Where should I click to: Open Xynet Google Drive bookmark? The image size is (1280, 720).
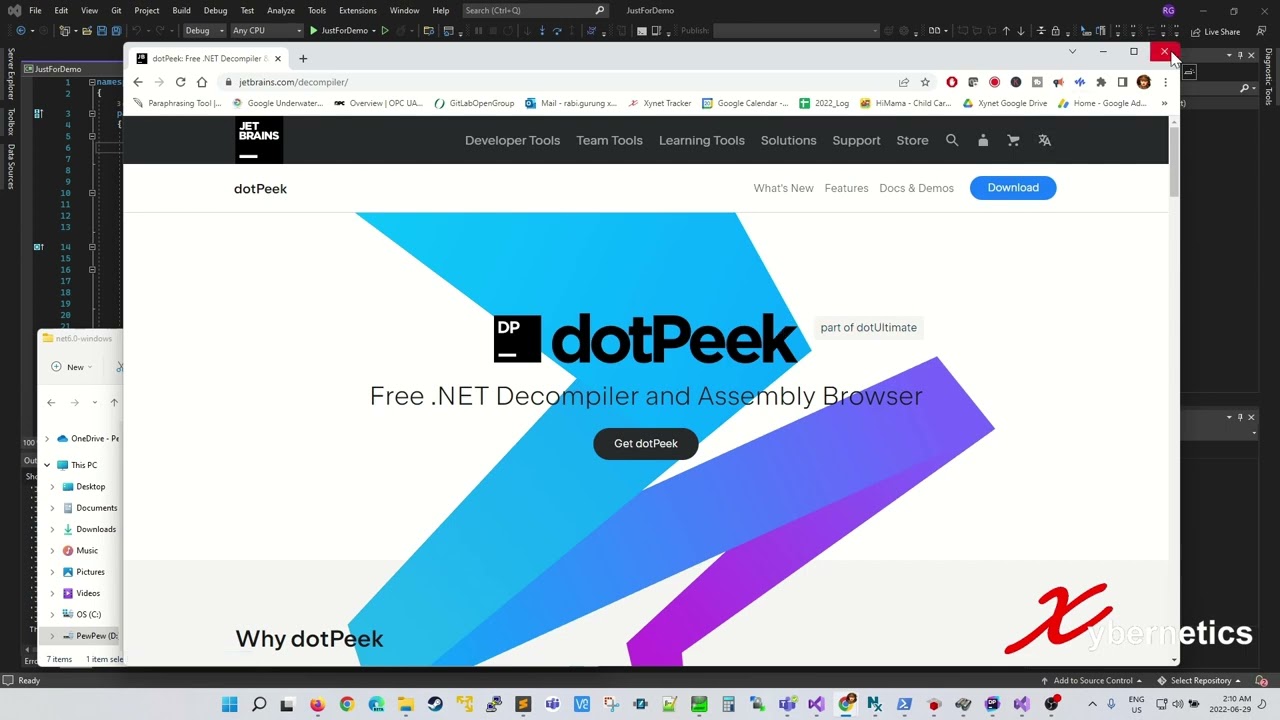pos(1005,103)
